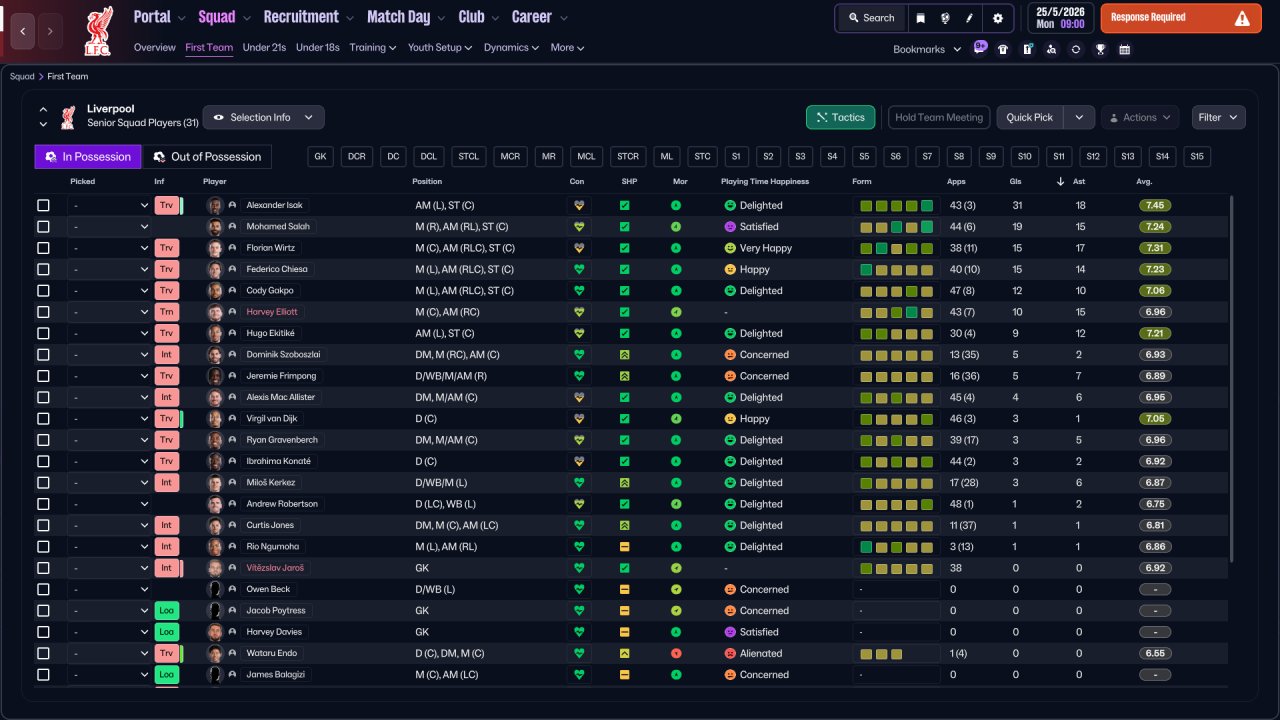Open the calendar shortcut icon
Image resolution: width=1280 pixels, height=720 pixels.
tap(1124, 49)
